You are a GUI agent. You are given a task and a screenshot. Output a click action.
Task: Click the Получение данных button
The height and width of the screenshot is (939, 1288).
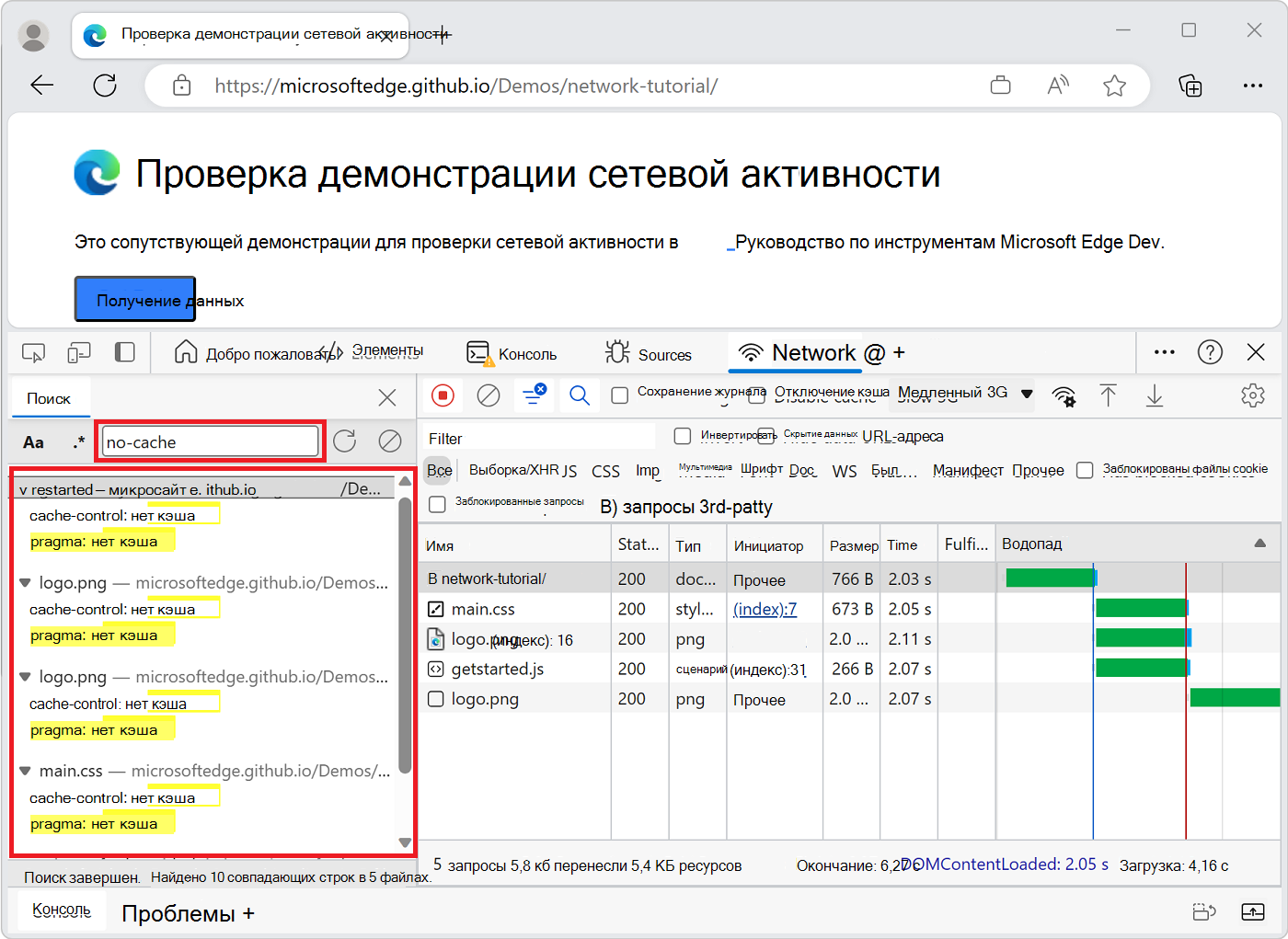[x=134, y=298]
